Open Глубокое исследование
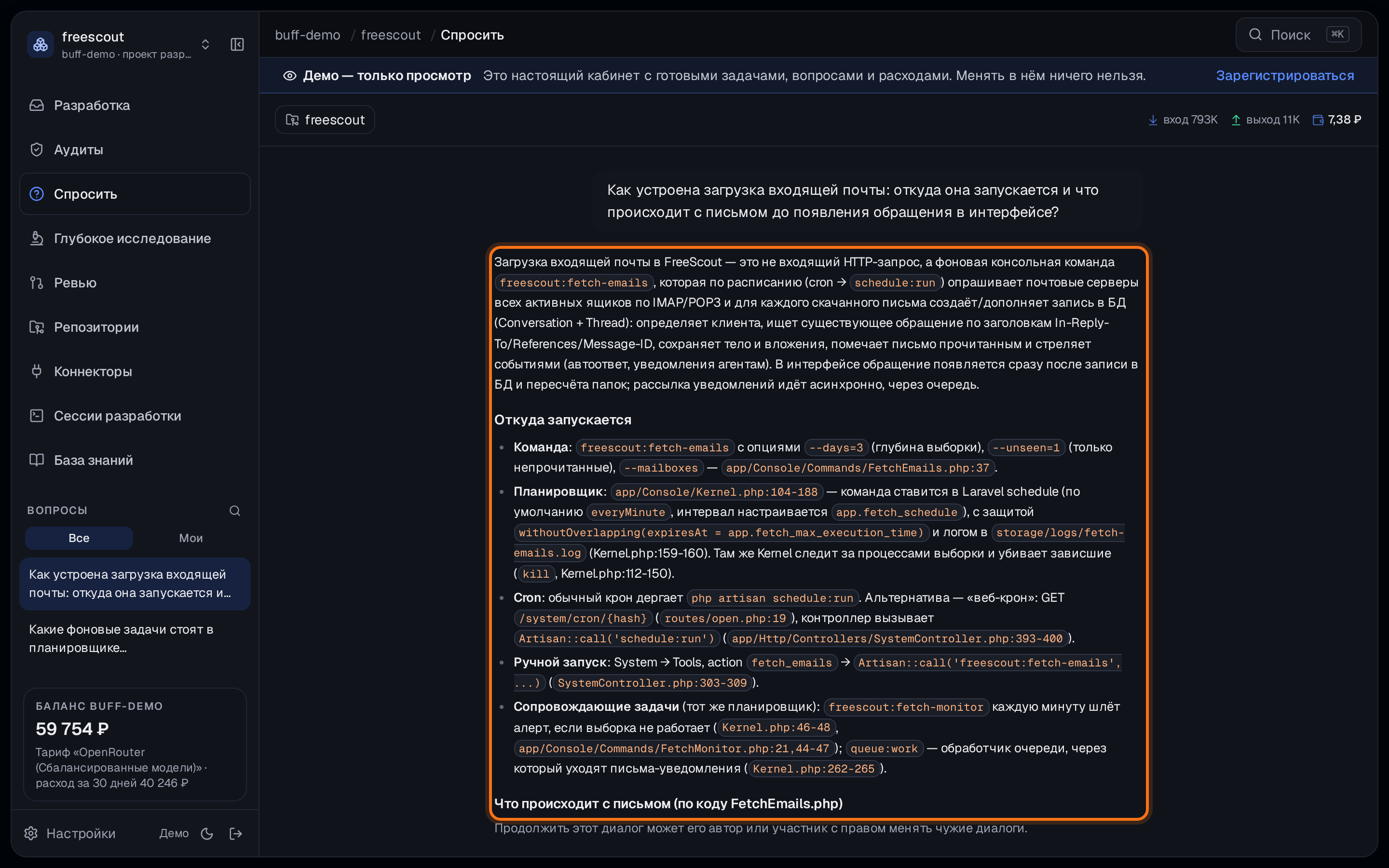 [x=135, y=238]
